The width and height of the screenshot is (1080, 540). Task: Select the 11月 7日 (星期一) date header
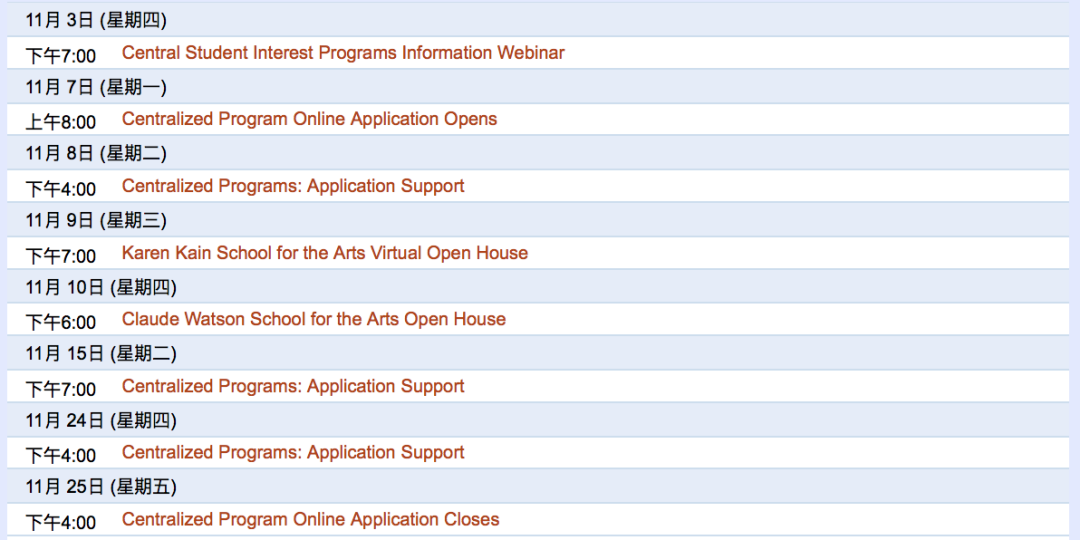coord(96,87)
